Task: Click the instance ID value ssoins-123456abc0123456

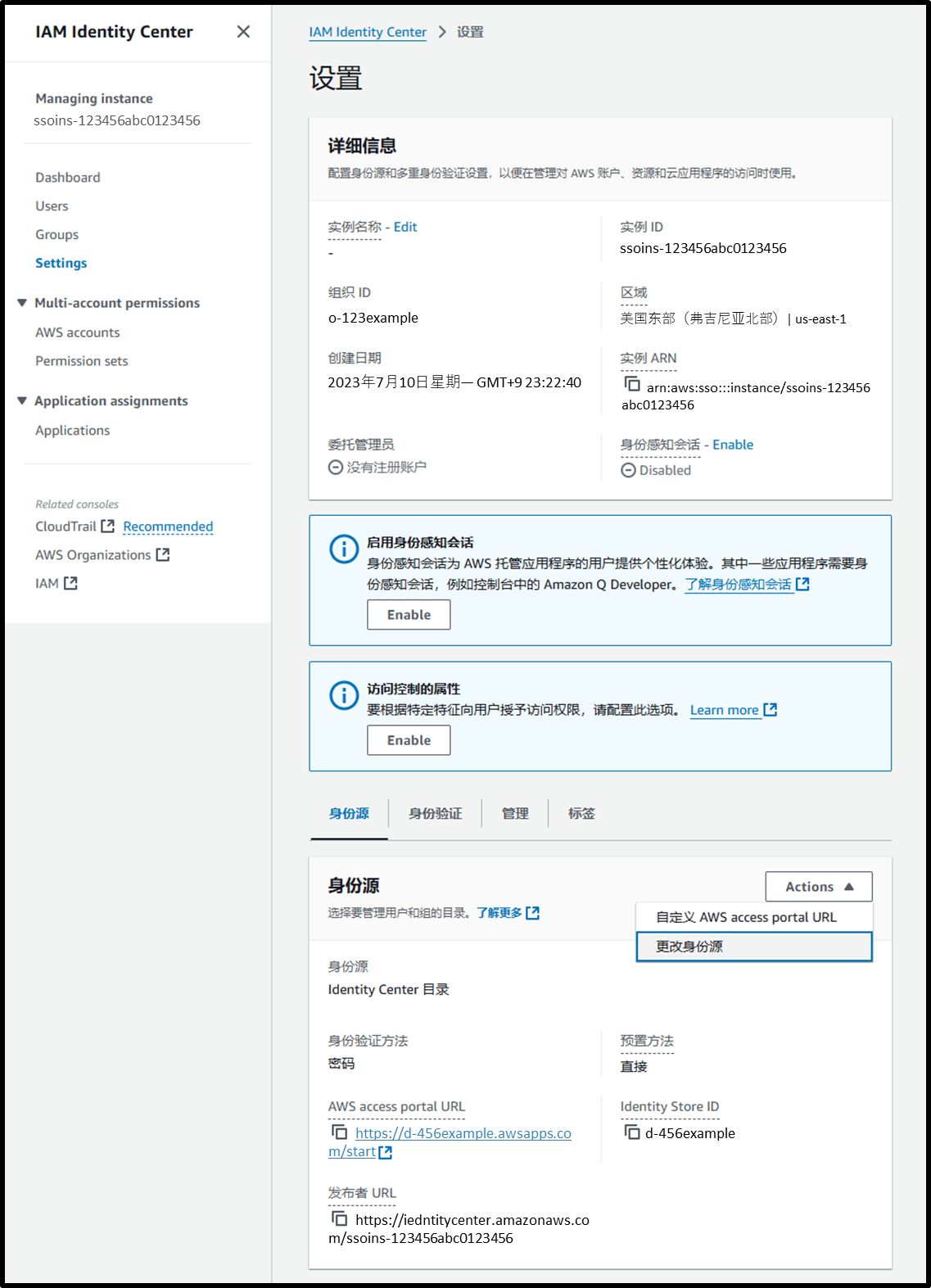Action: tap(703, 248)
